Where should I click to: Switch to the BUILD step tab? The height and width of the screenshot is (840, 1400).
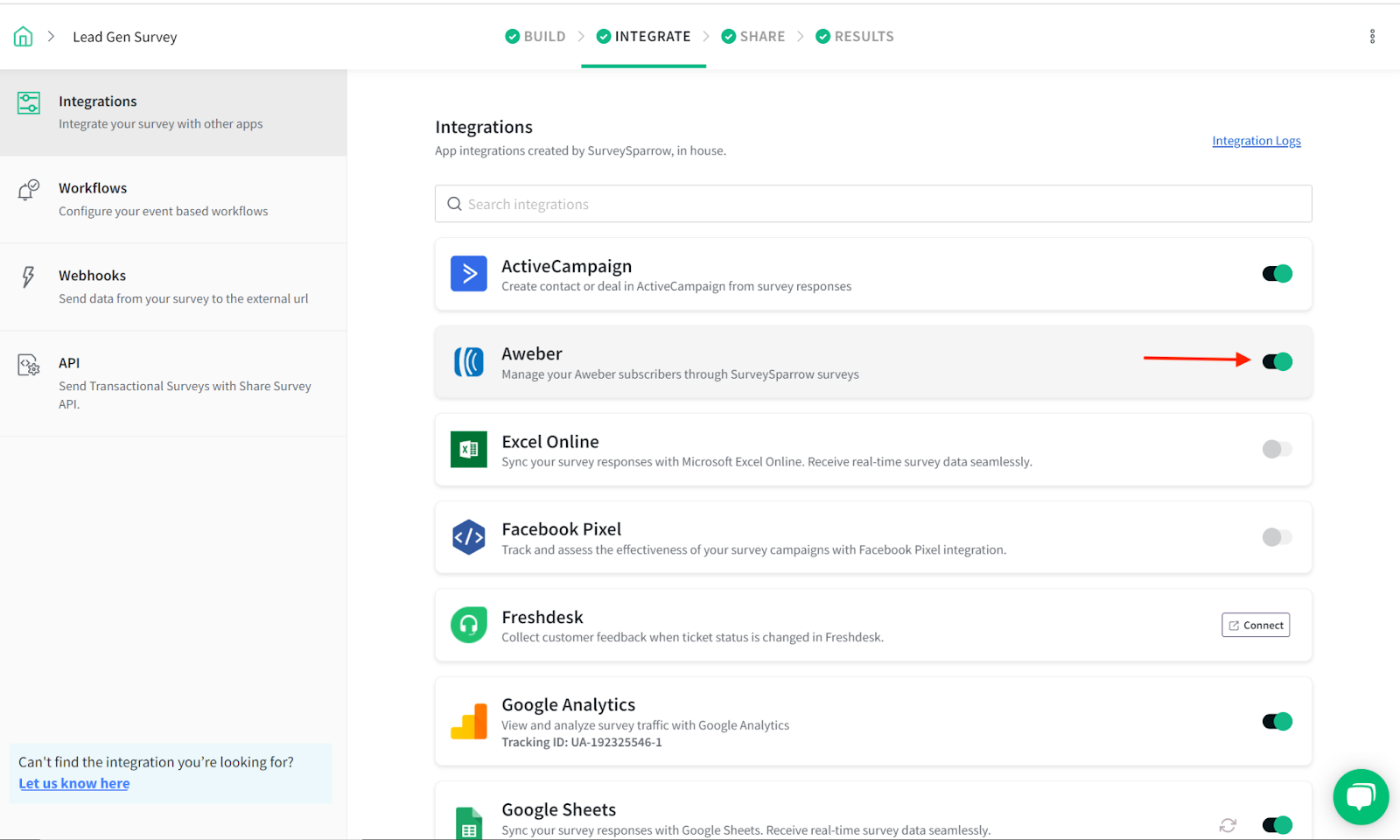pyautogui.click(x=535, y=36)
